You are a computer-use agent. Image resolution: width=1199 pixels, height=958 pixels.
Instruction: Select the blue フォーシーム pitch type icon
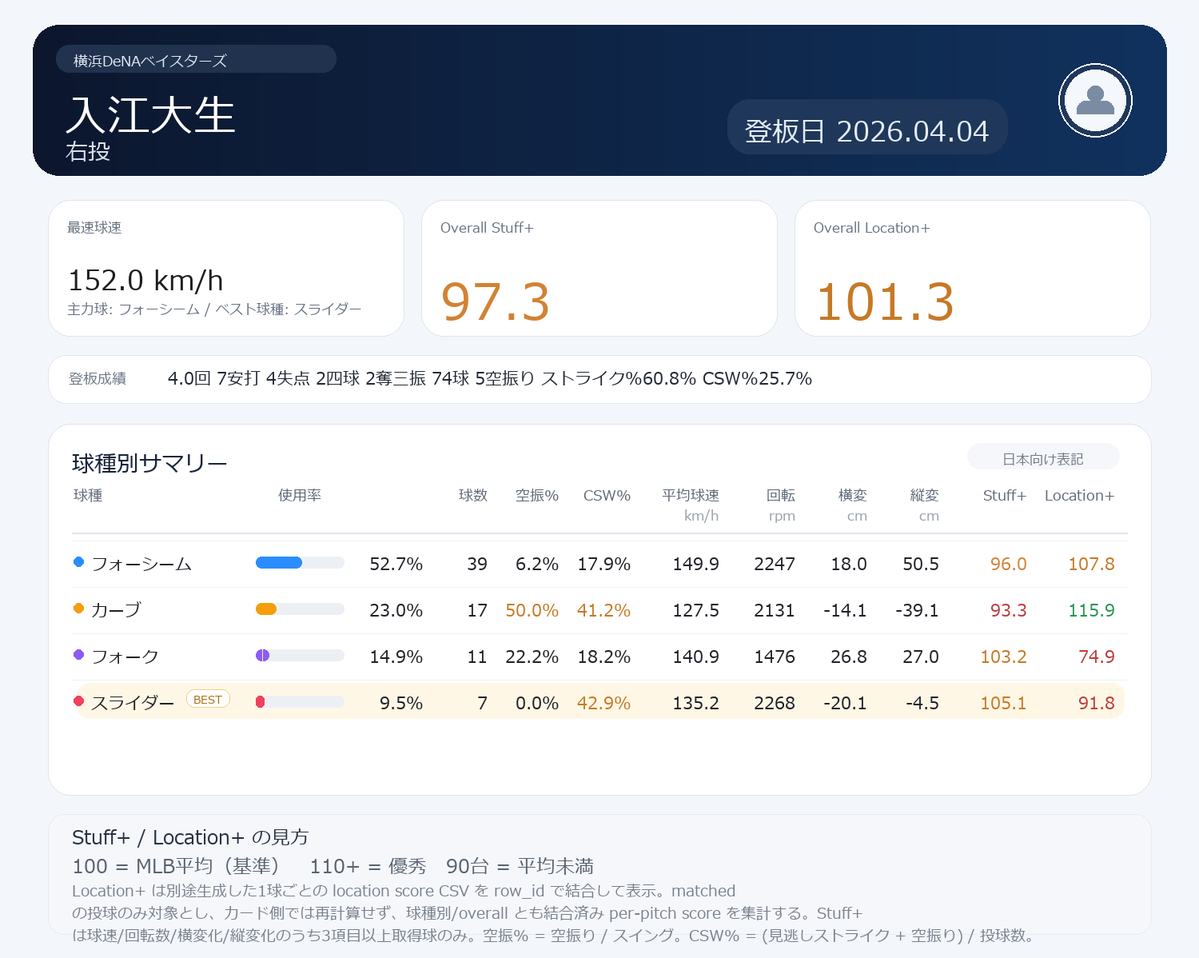(77, 563)
